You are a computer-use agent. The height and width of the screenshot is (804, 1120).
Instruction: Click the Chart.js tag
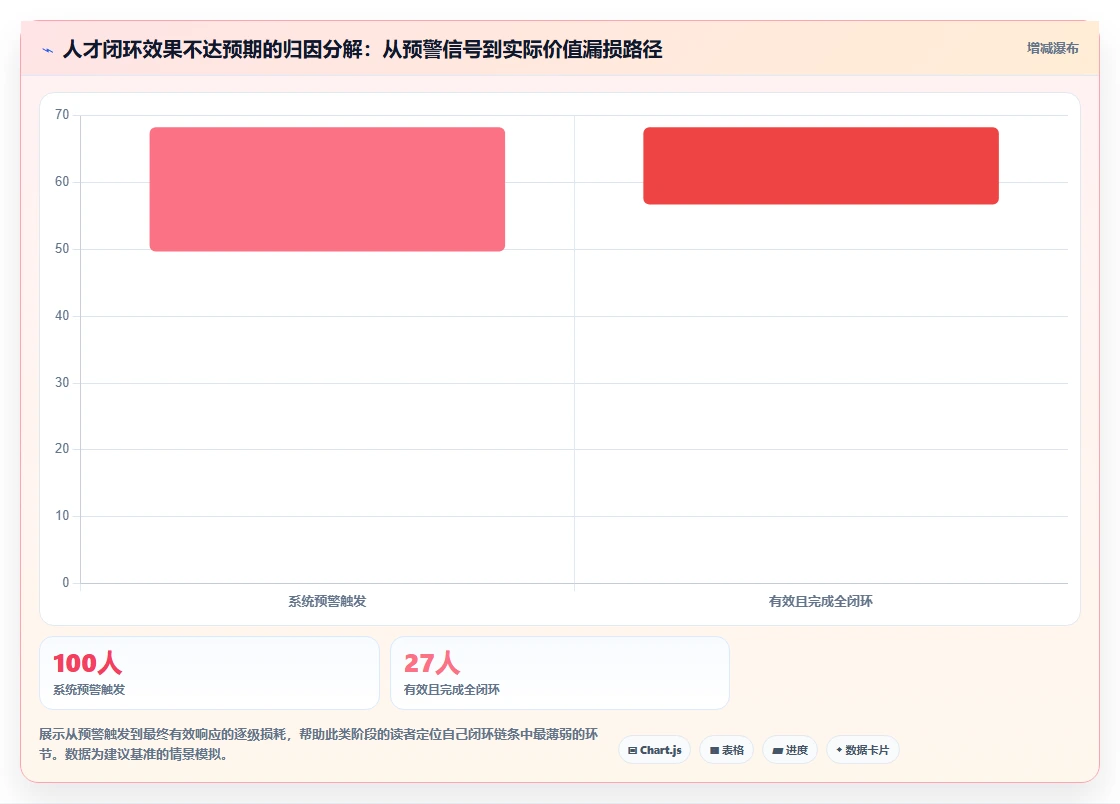tap(654, 750)
